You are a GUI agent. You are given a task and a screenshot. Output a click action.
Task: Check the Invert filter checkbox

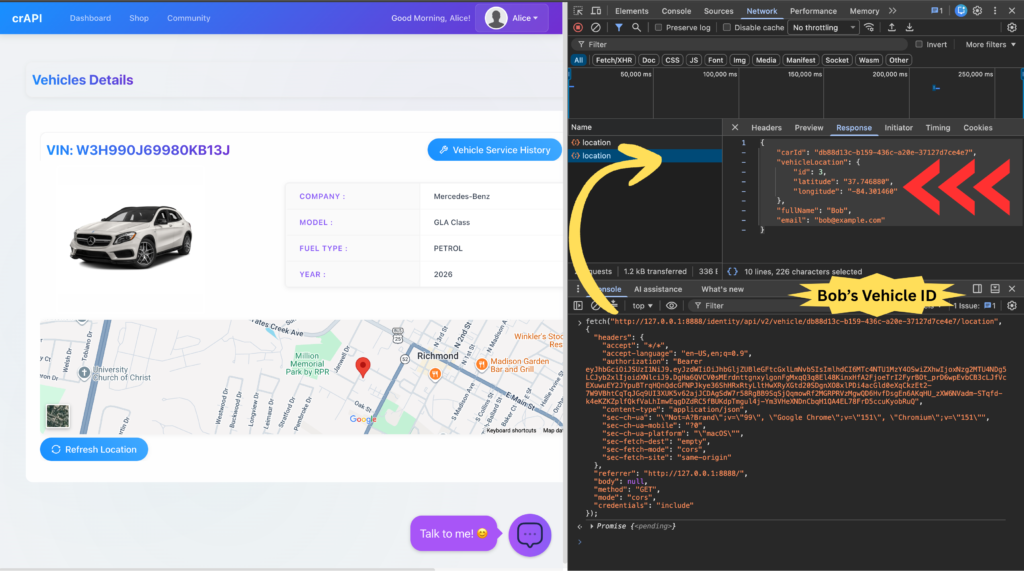pyautogui.click(x=919, y=44)
